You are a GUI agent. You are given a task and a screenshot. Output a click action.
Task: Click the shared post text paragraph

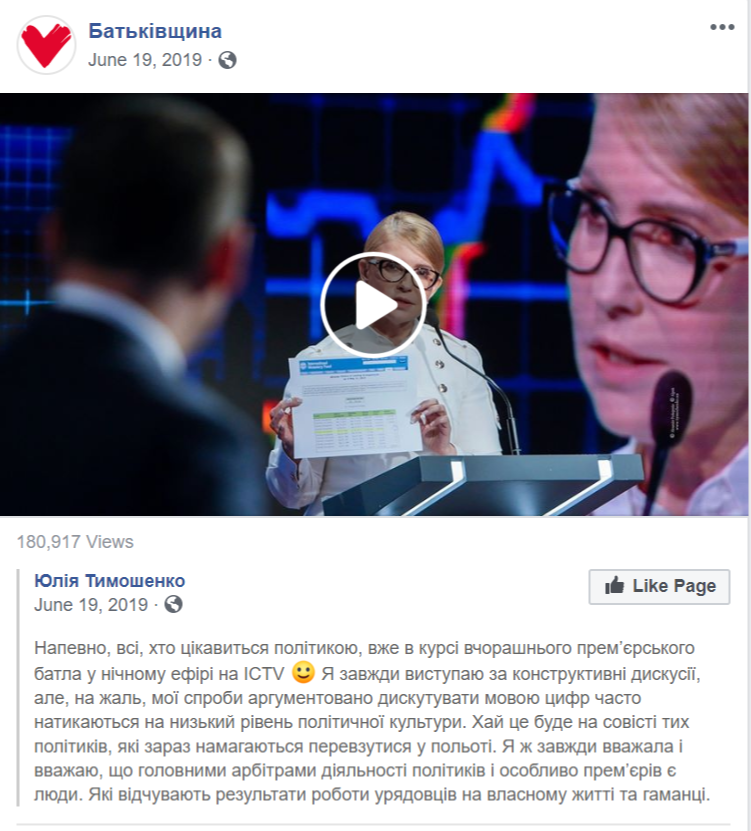371,721
